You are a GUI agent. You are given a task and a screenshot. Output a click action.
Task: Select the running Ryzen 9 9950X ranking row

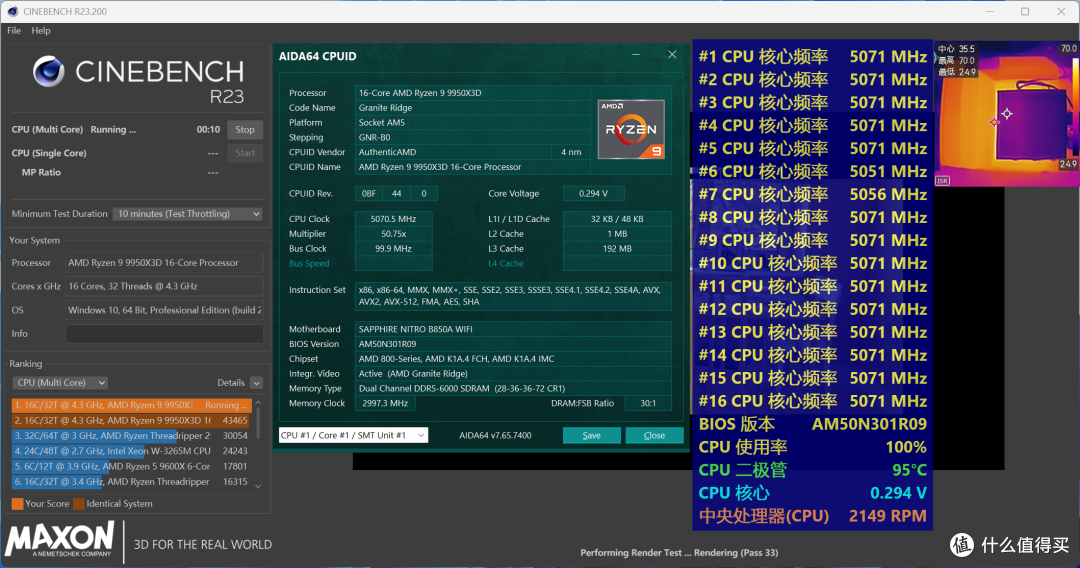131,405
